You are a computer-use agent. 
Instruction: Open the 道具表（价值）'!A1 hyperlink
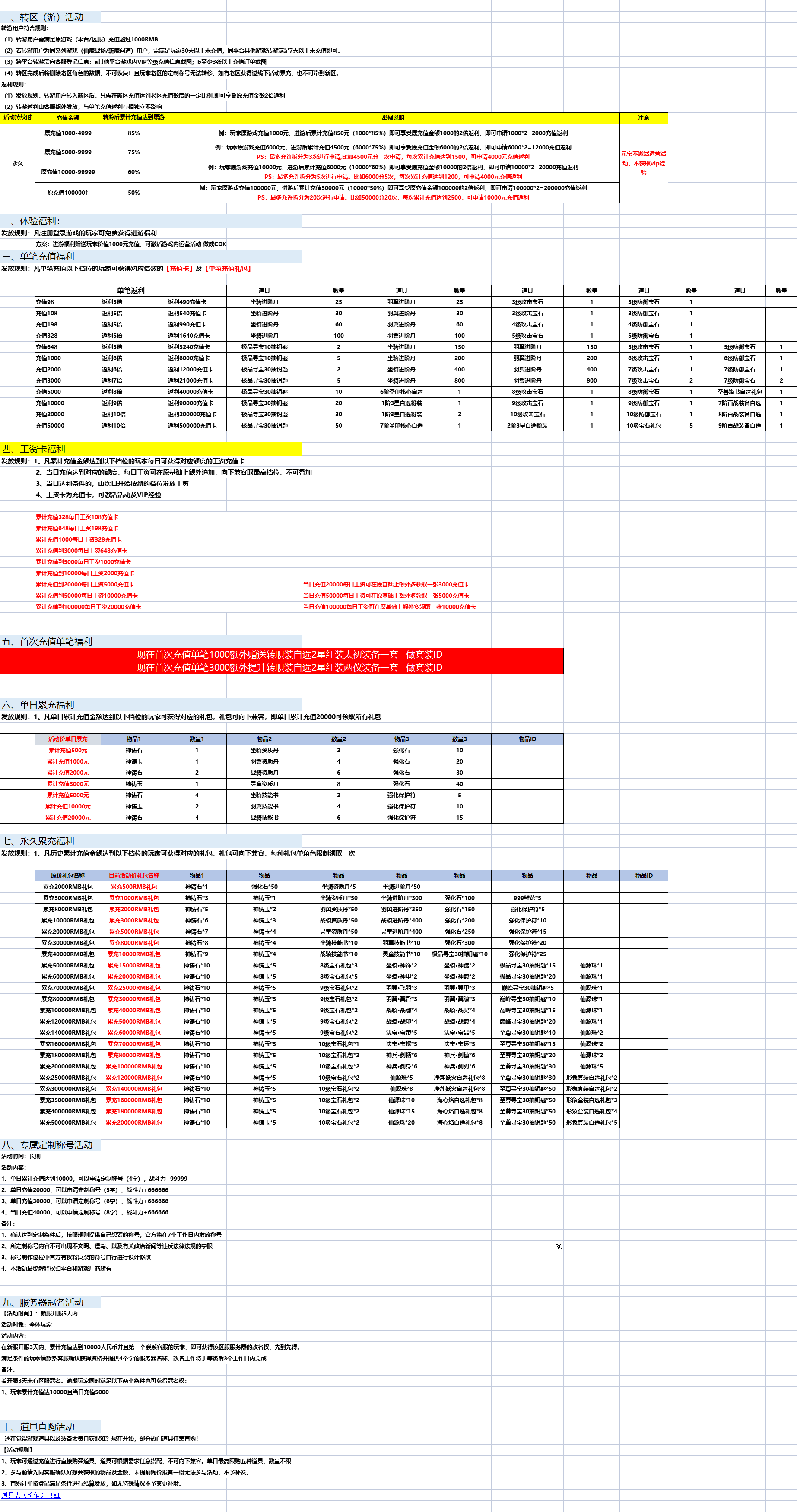[31, 1495]
